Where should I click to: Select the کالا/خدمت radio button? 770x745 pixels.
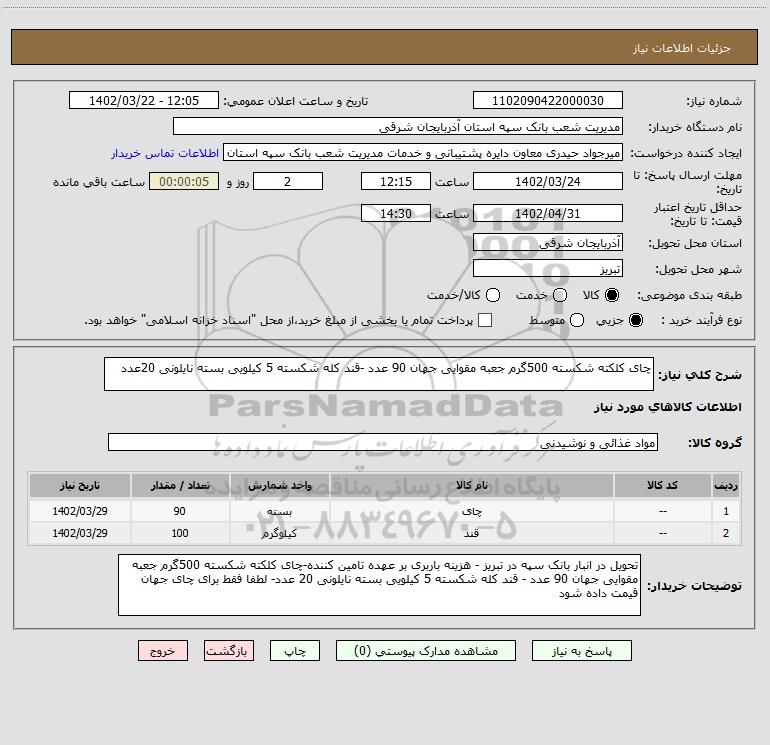(x=493, y=295)
